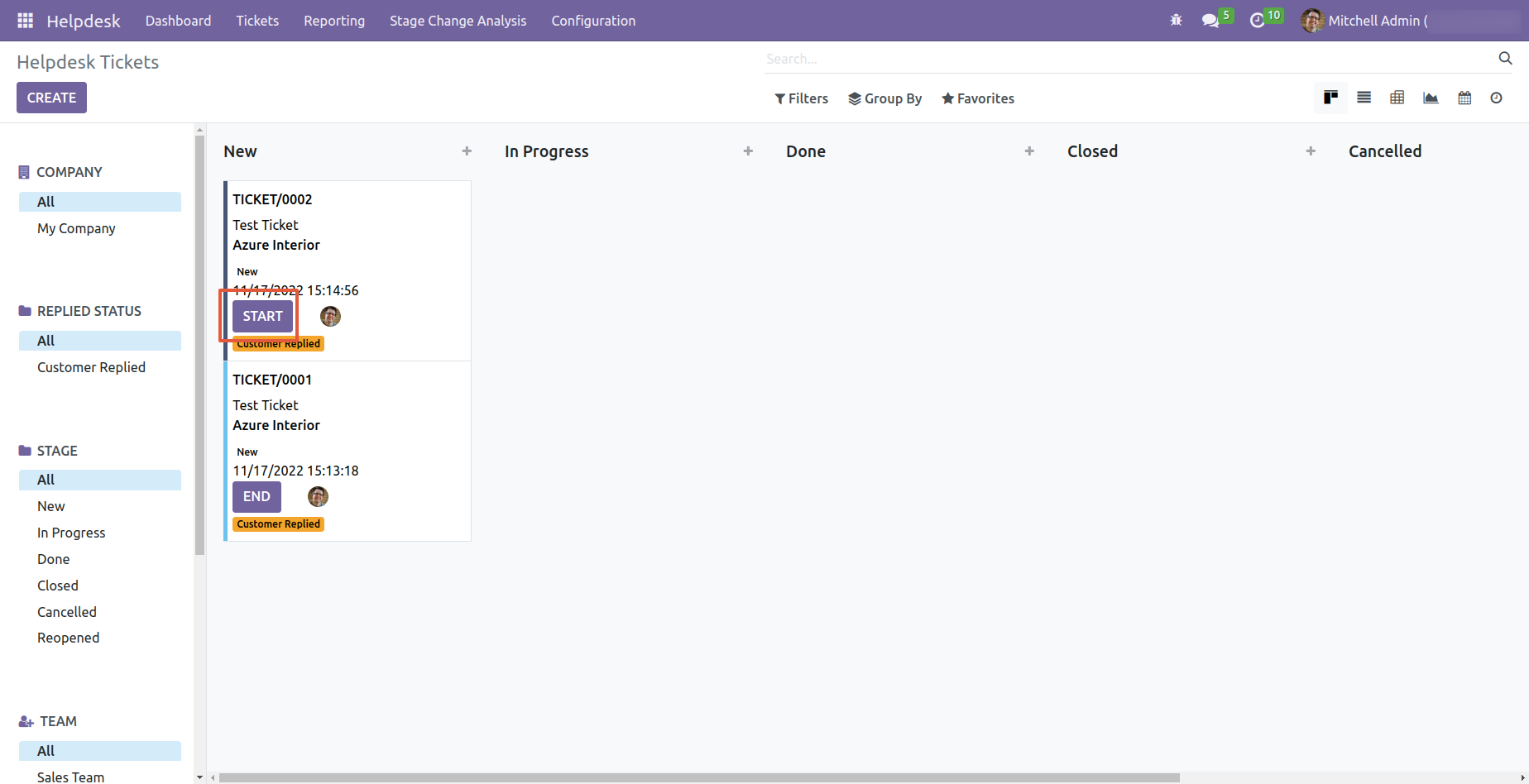This screenshot has width=1529, height=784.
Task: Click Customer Replied tag on TICKET/0001
Action: coord(278,523)
